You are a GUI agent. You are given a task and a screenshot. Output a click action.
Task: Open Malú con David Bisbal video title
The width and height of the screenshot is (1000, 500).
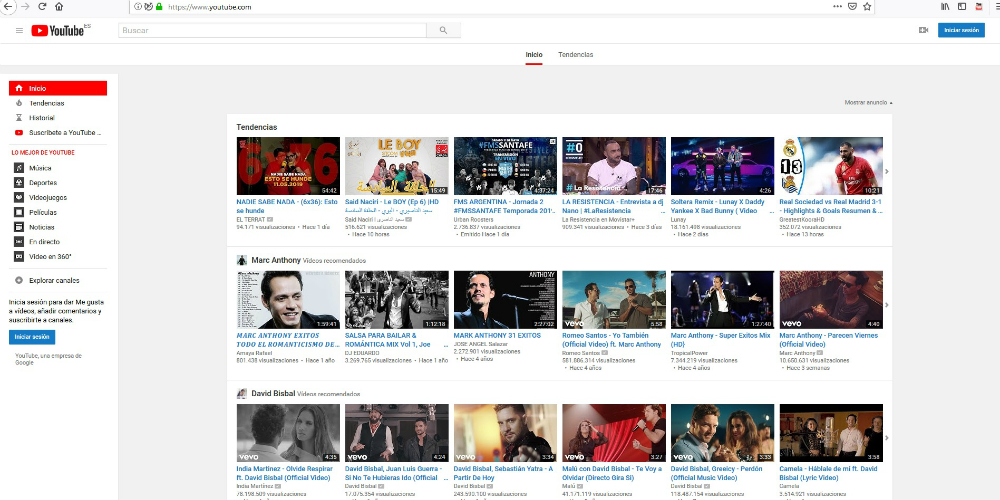tap(612, 473)
